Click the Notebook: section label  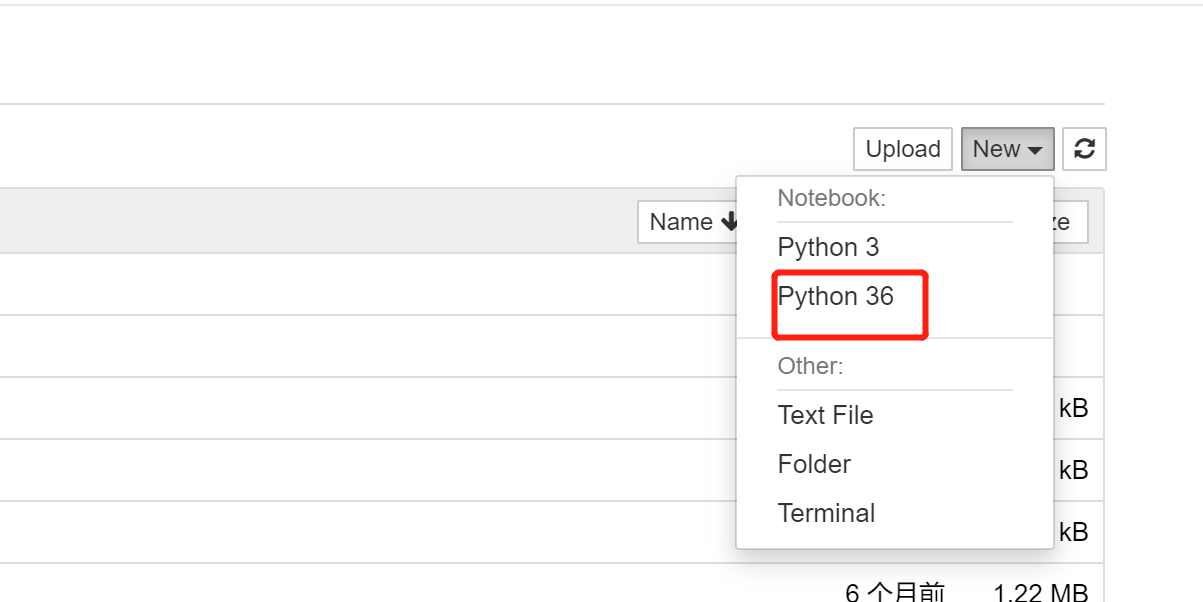(x=830, y=198)
